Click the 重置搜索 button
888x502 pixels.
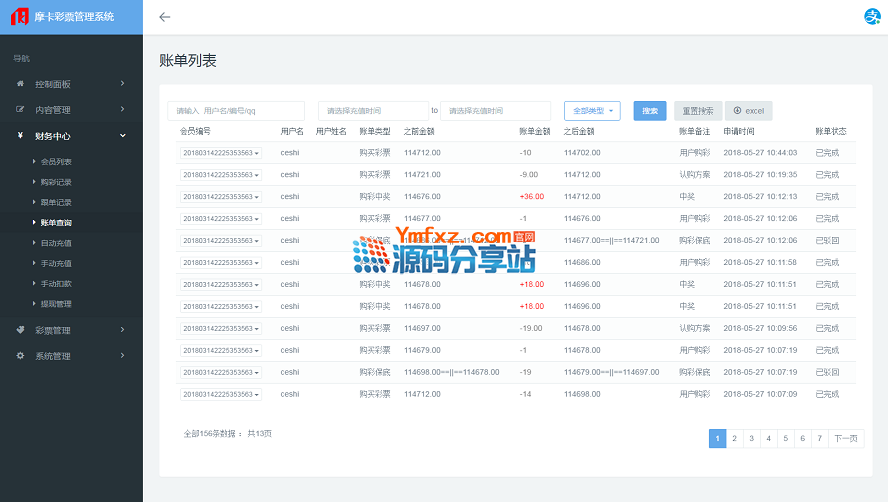(x=697, y=111)
